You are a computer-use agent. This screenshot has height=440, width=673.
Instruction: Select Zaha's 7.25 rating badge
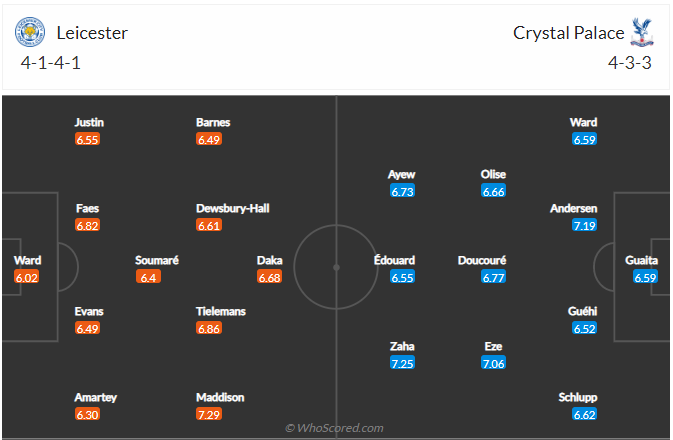(x=402, y=363)
